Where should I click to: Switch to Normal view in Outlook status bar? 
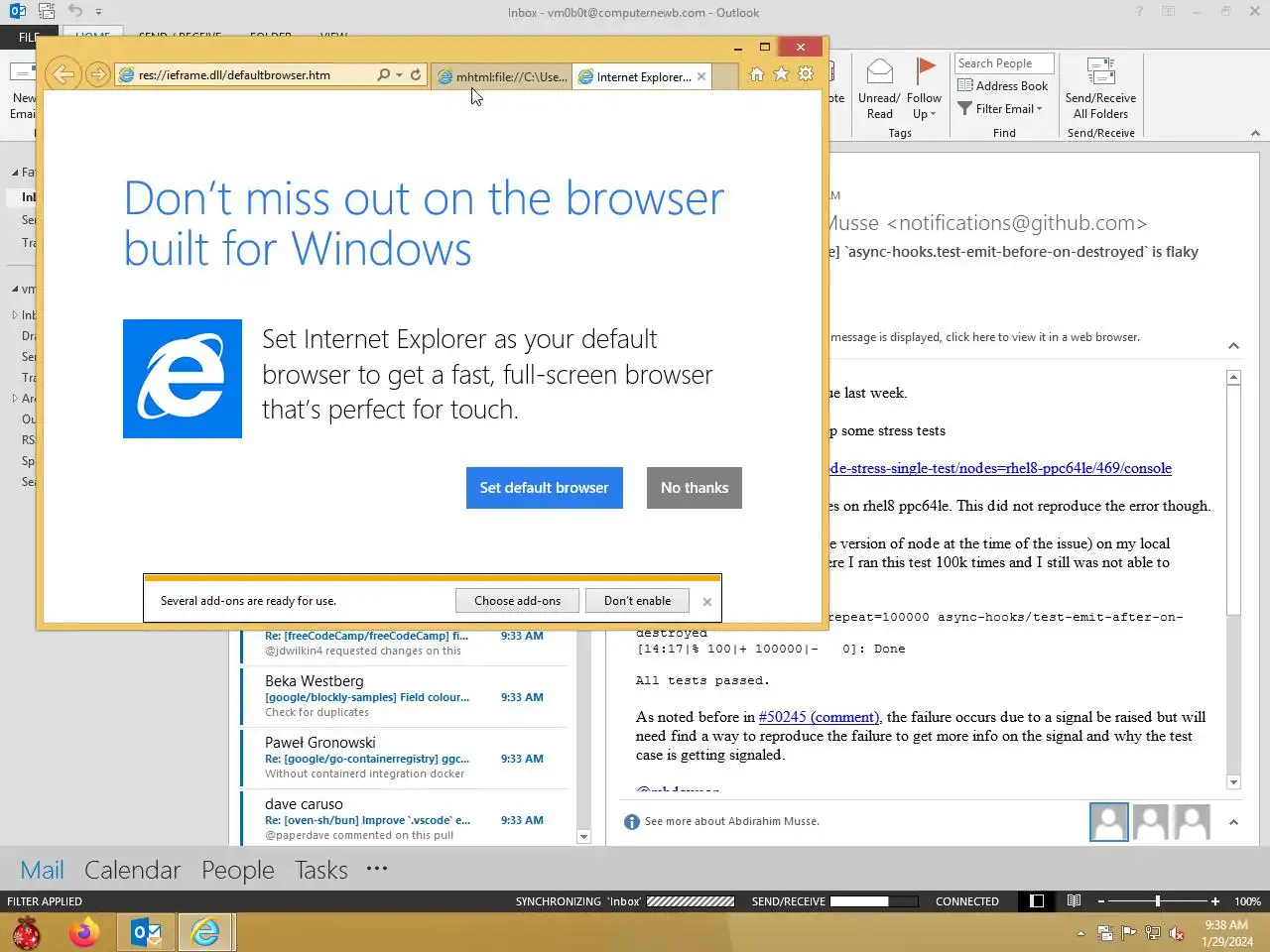point(1037,901)
